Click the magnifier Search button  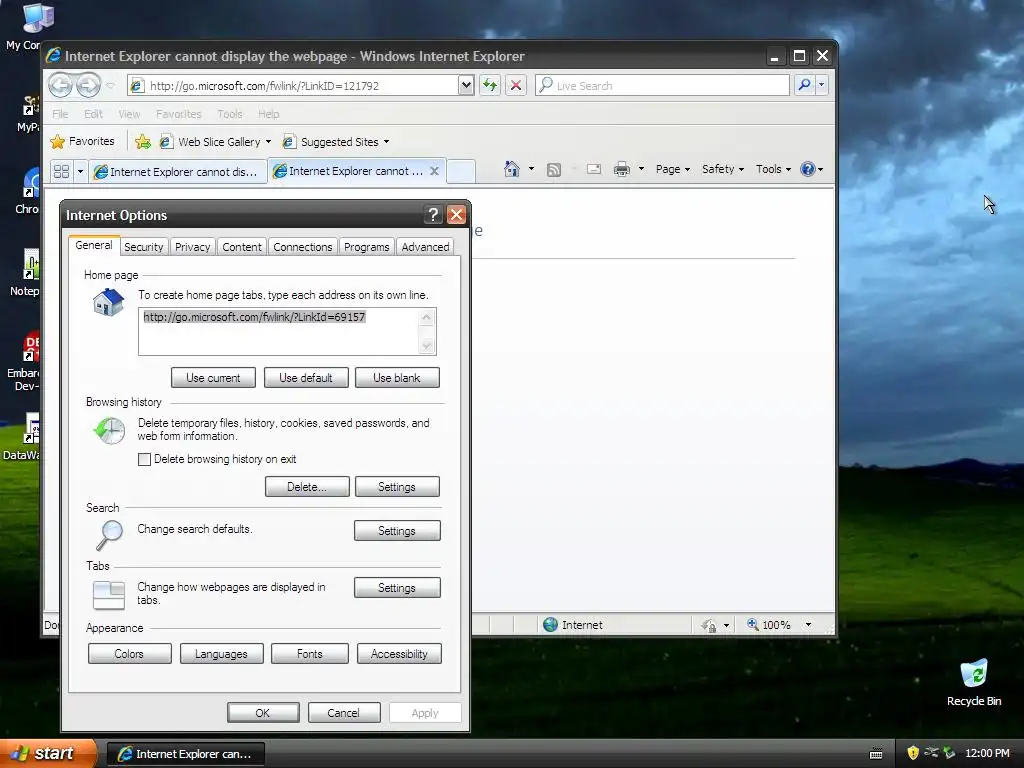pos(805,85)
